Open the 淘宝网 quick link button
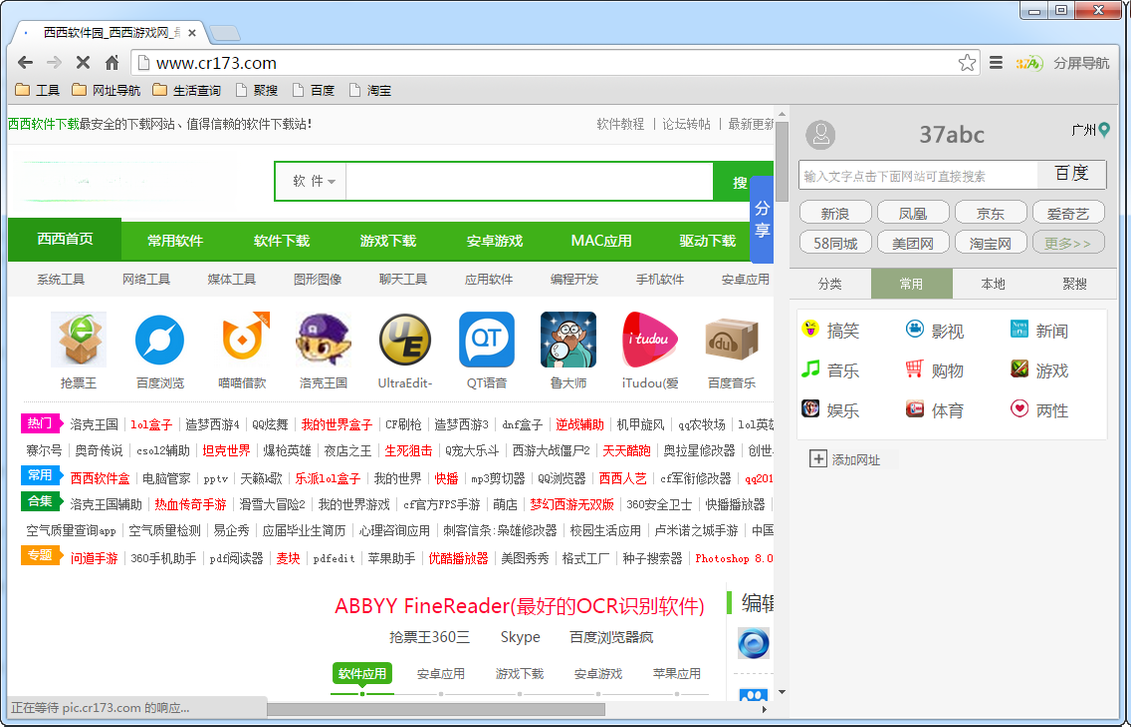The height and width of the screenshot is (727, 1131). point(990,243)
